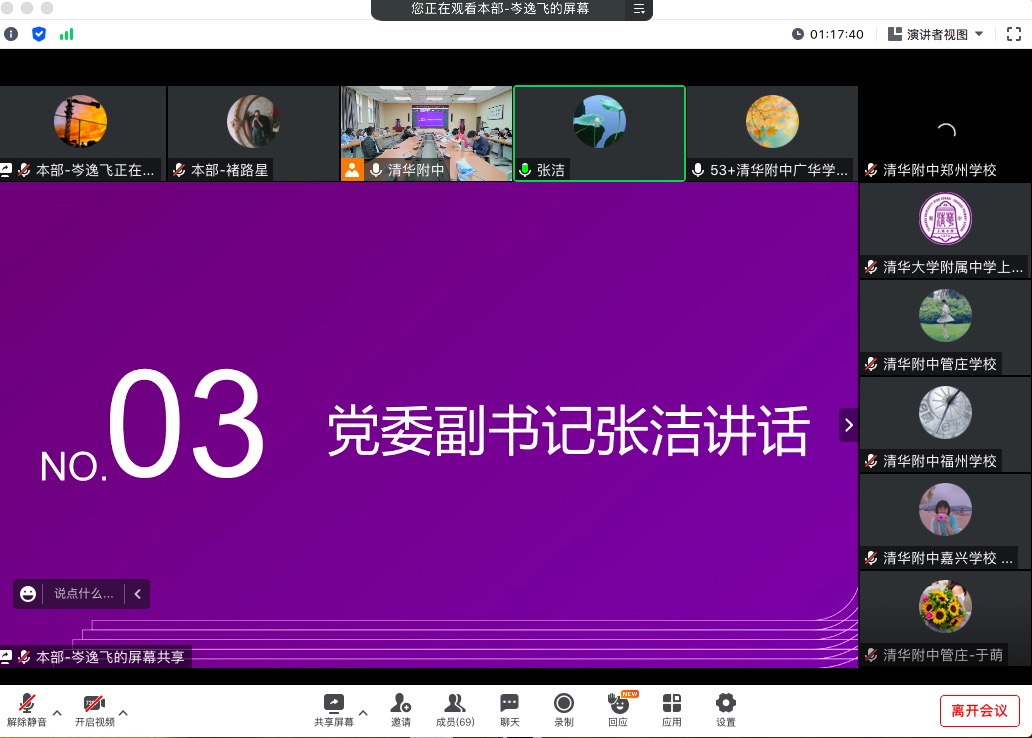Click the 共享屏幕 share screen icon

click(334, 704)
